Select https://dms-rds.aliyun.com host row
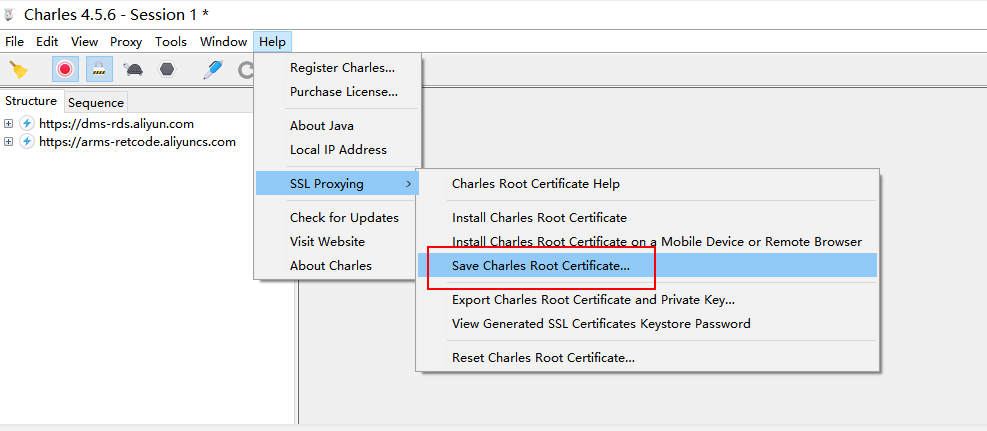 (x=116, y=123)
